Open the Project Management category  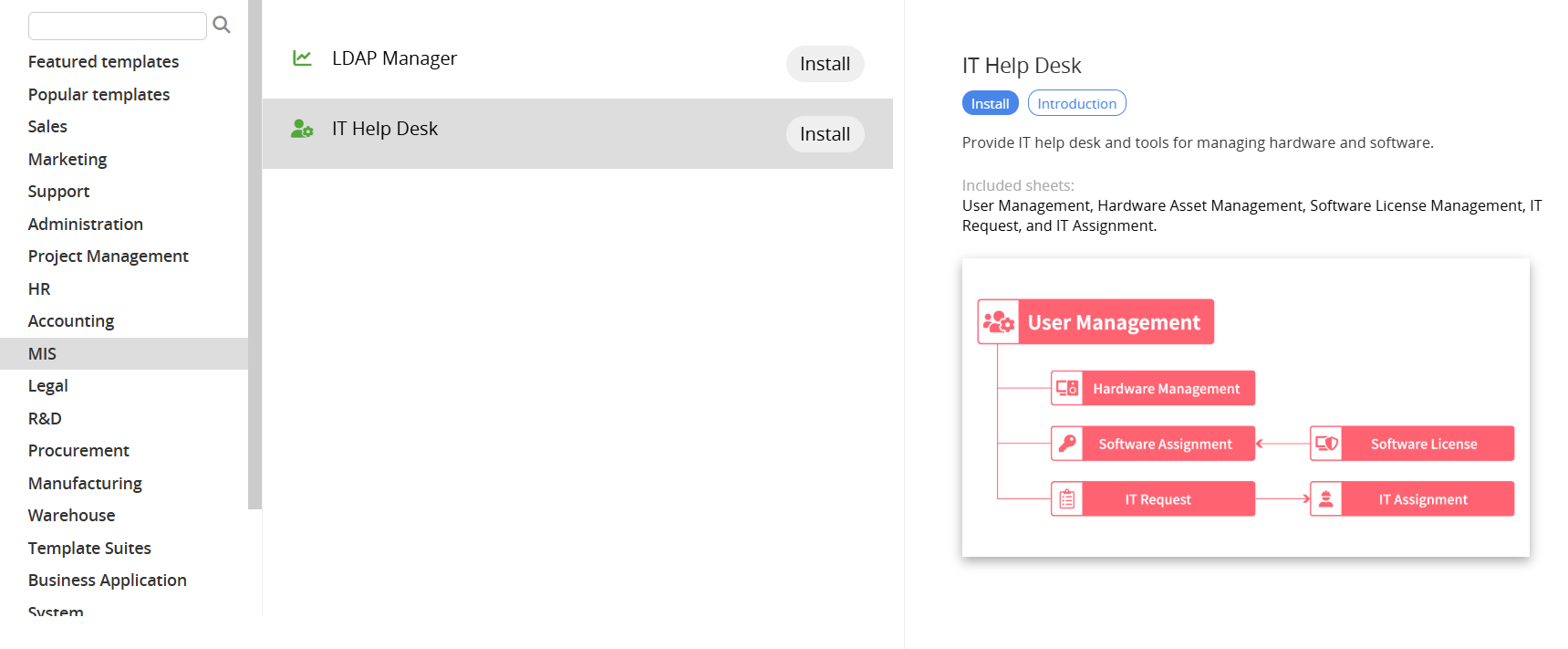click(108, 256)
